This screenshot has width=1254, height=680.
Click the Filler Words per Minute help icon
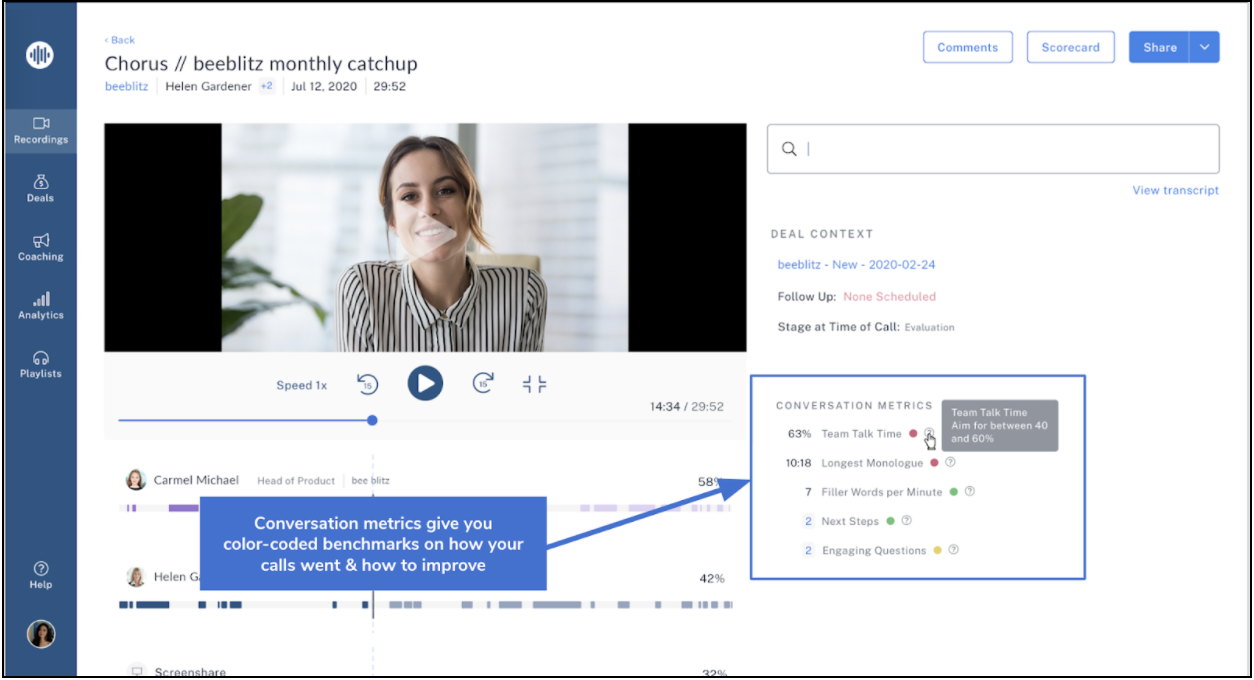[x=969, y=492]
